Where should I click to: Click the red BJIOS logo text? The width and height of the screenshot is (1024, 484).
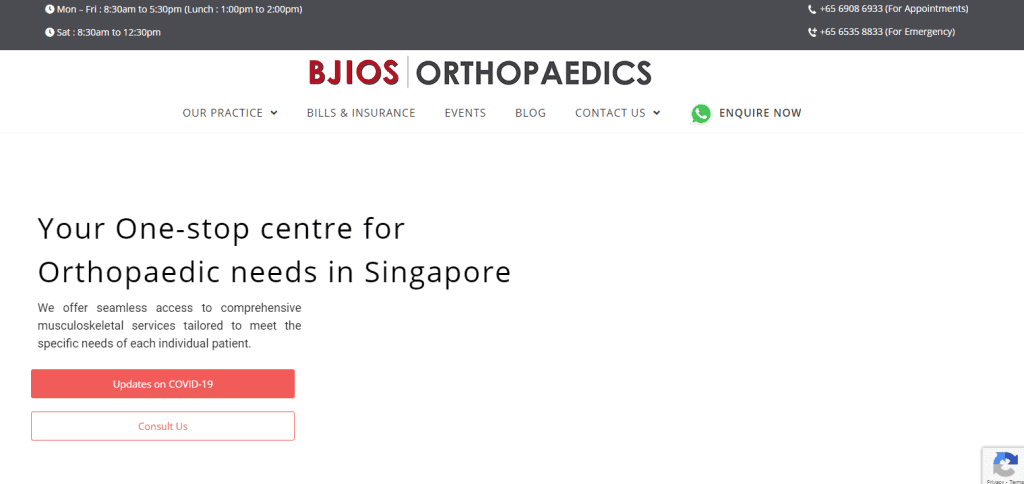353,73
